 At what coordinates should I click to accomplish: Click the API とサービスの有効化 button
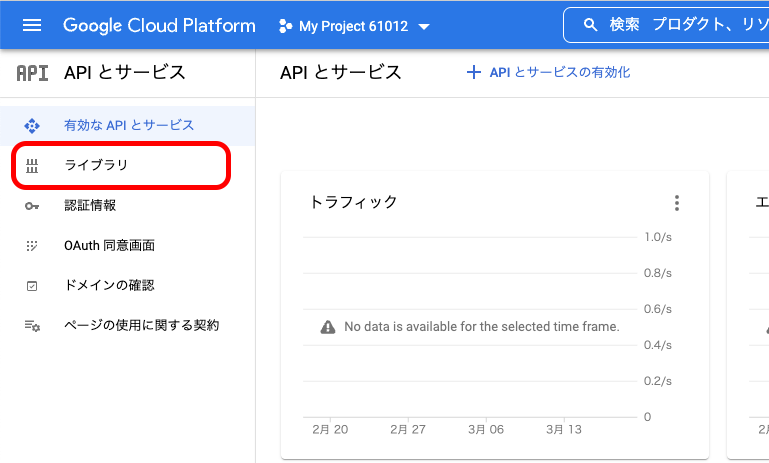tap(549, 72)
